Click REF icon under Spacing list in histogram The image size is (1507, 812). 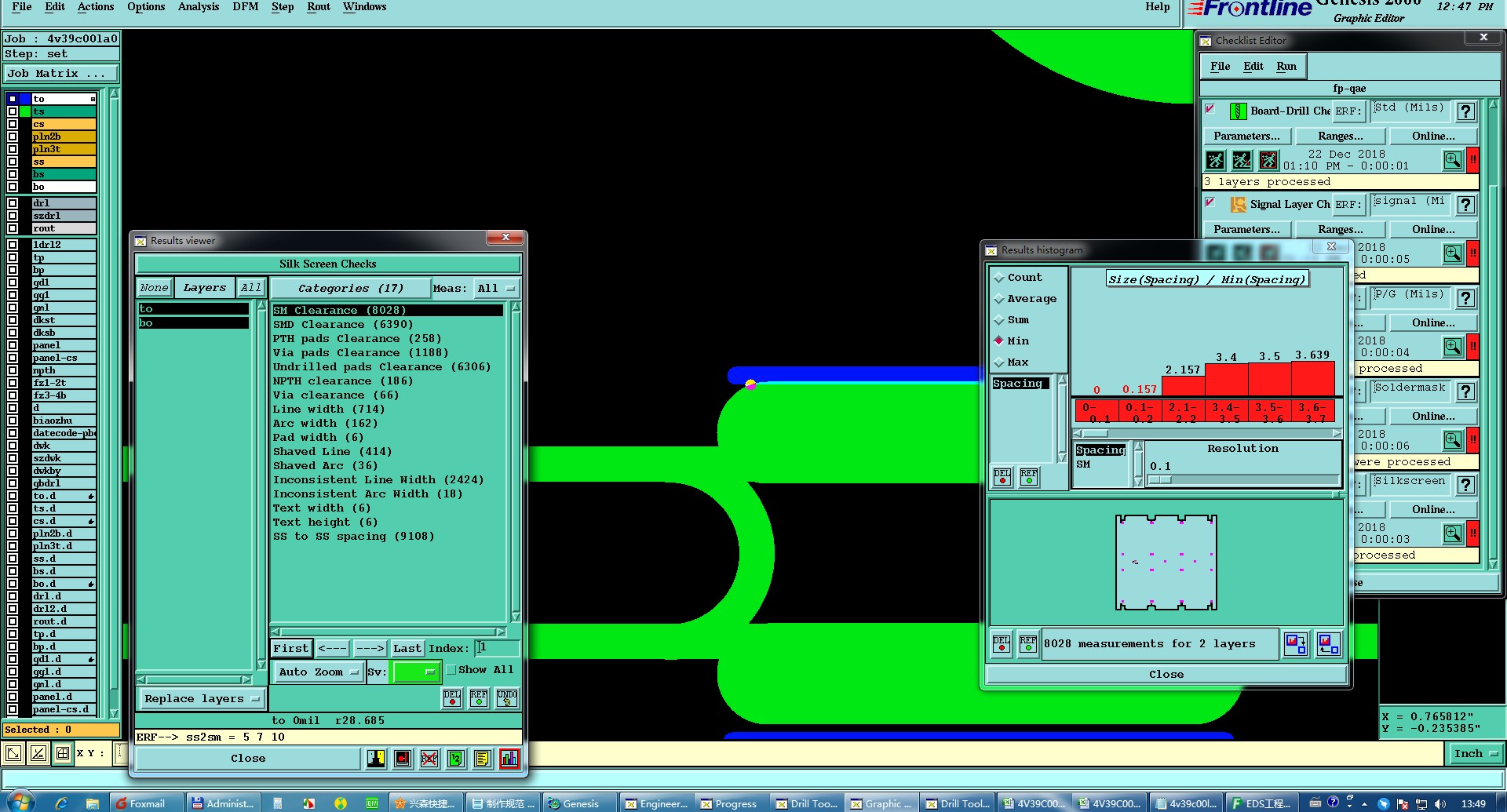click(x=1029, y=476)
